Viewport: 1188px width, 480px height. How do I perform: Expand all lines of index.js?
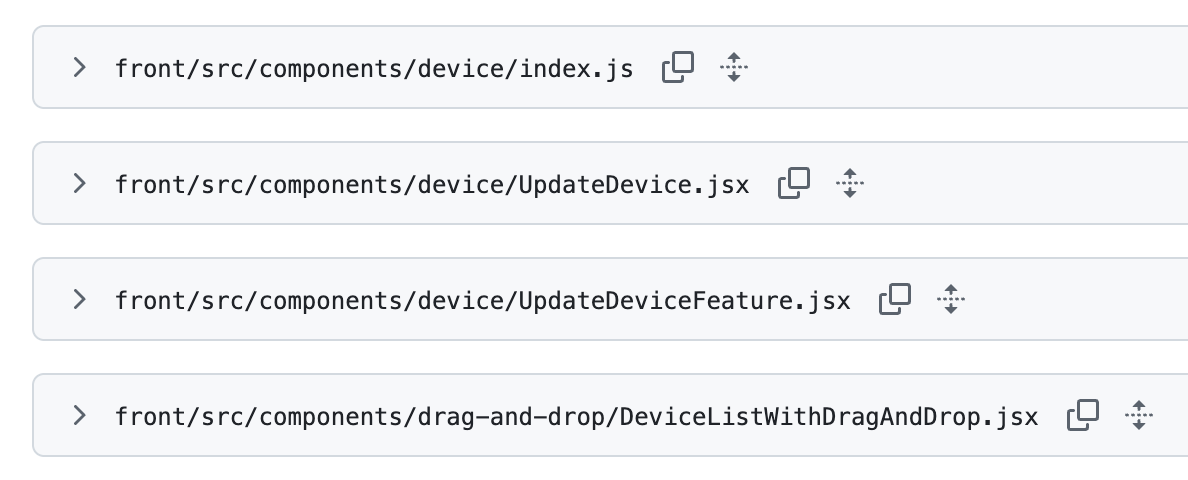[734, 68]
